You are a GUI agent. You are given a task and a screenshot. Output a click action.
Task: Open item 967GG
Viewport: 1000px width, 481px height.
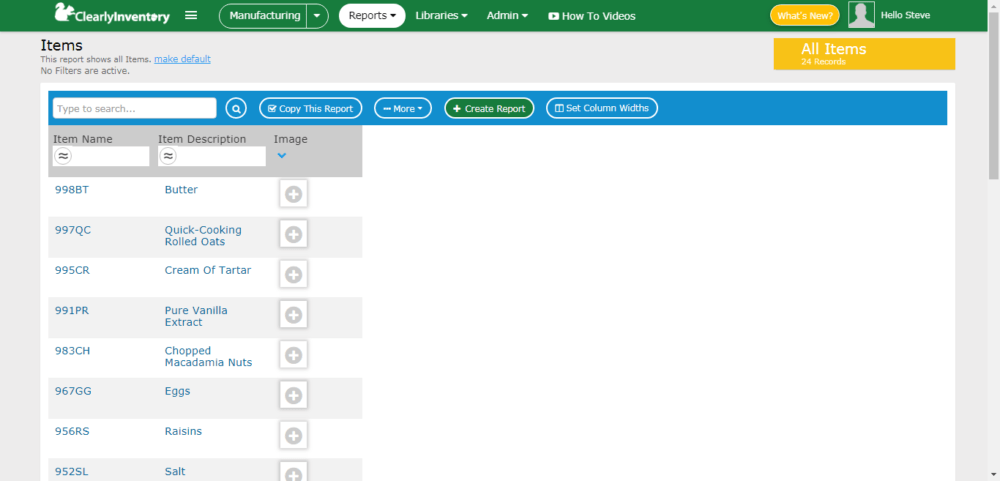click(x=73, y=390)
